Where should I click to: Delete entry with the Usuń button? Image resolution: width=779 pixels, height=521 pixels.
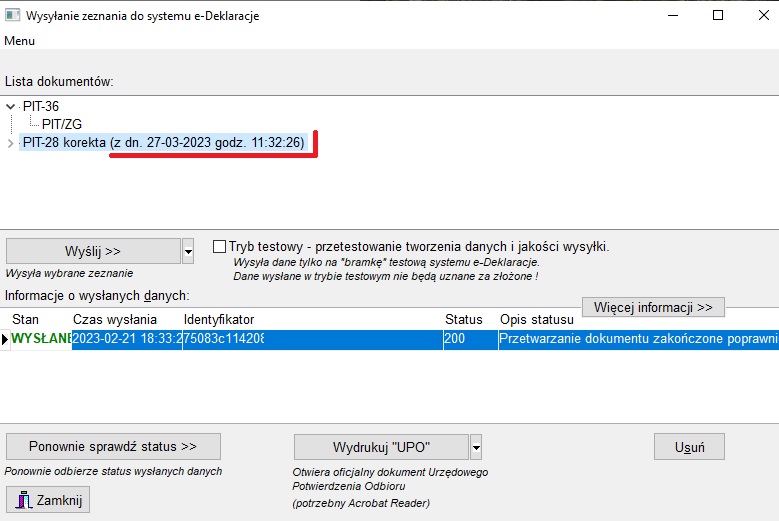point(689,447)
